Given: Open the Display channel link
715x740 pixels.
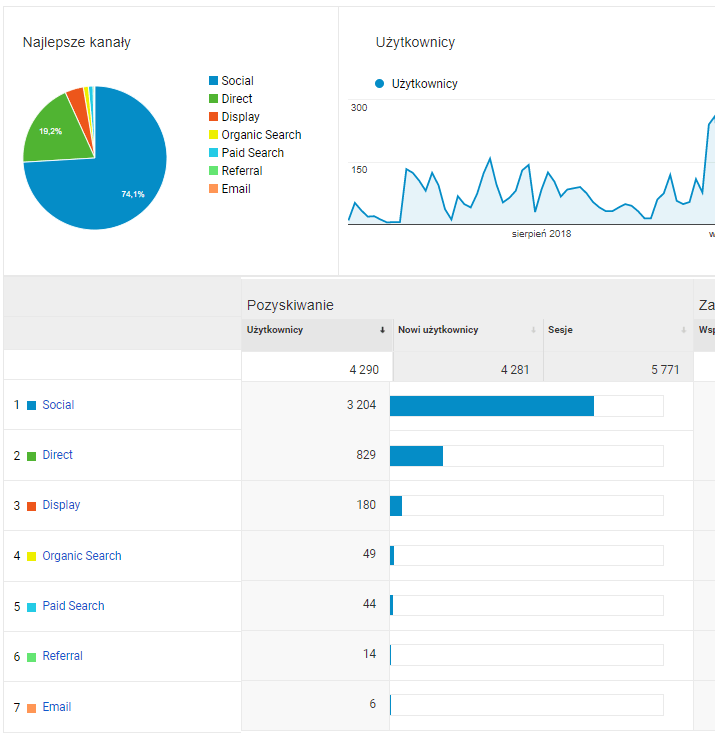Looking at the screenshot, I should point(61,505).
